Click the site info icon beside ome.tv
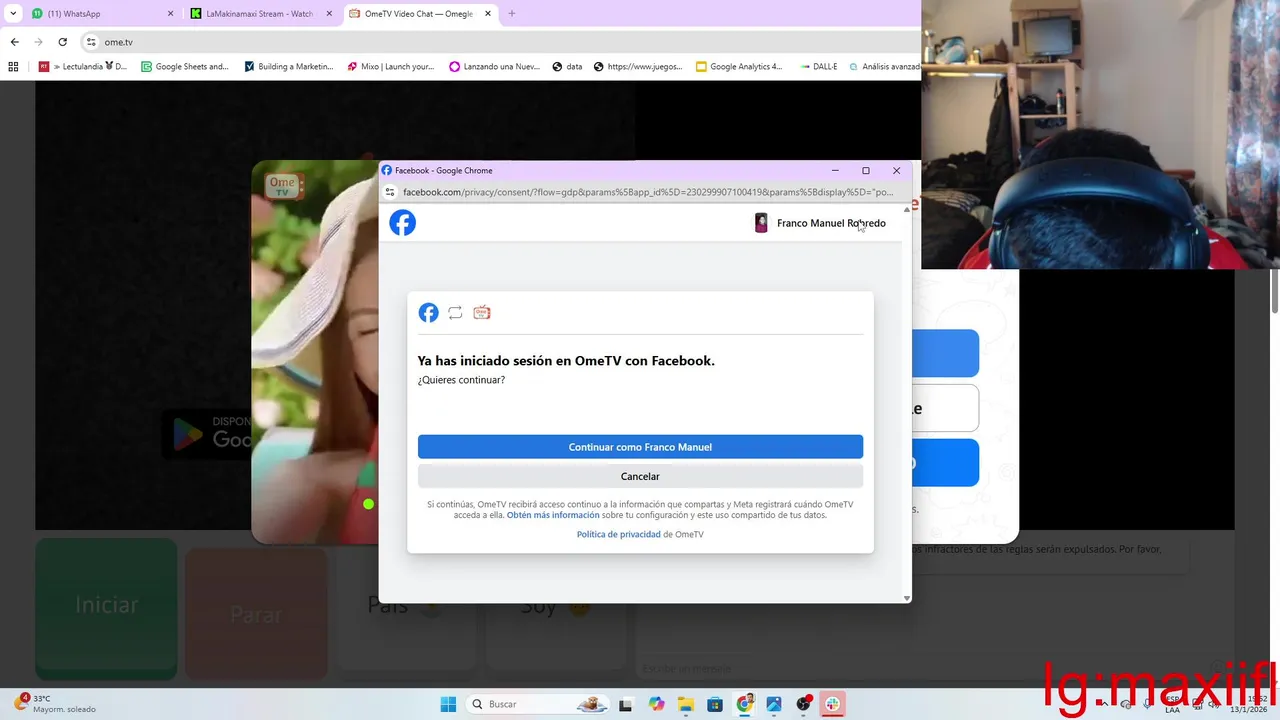This screenshot has height=720, width=1280. [x=91, y=42]
